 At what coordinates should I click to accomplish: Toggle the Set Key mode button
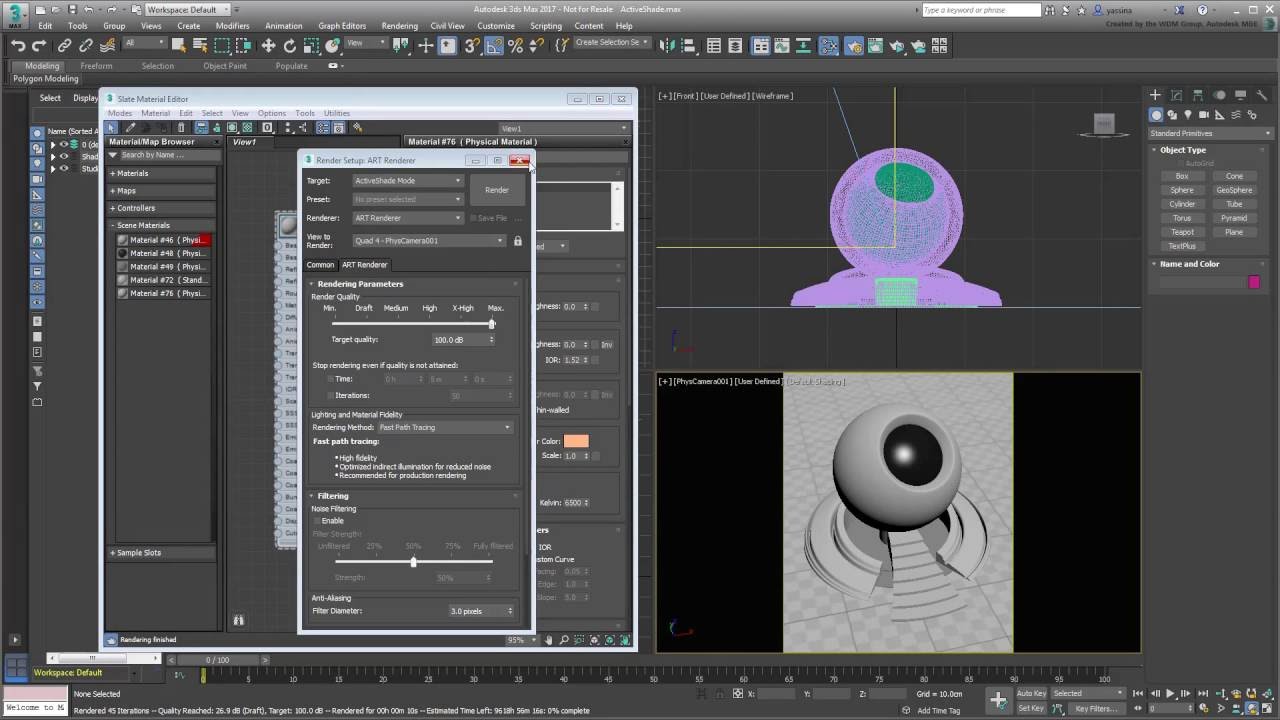[x=1032, y=708]
